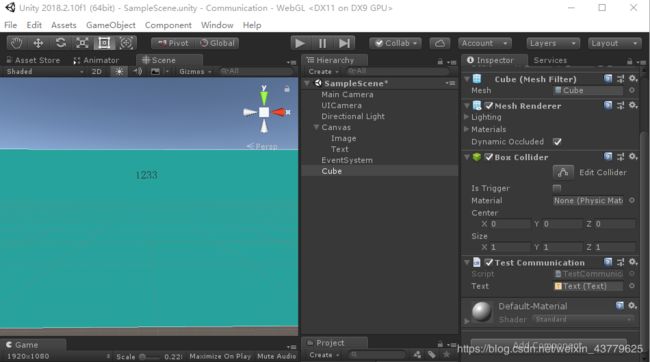Image resolution: width=650 pixels, height=362 pixels.
Task: Open the Layout dropdown
Action: click(614, 43)
